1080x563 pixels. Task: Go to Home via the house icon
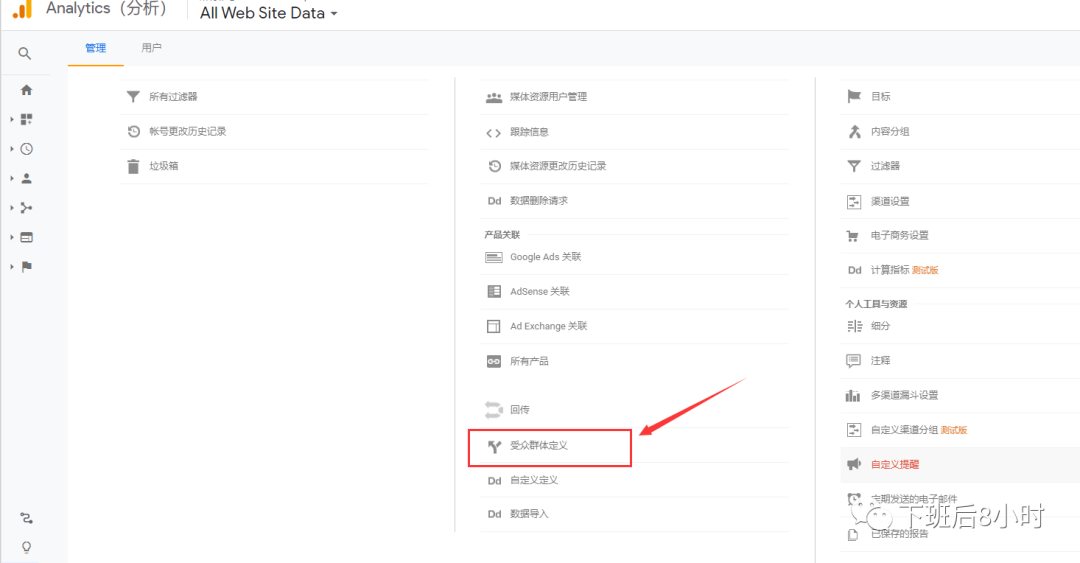point(26,90)
